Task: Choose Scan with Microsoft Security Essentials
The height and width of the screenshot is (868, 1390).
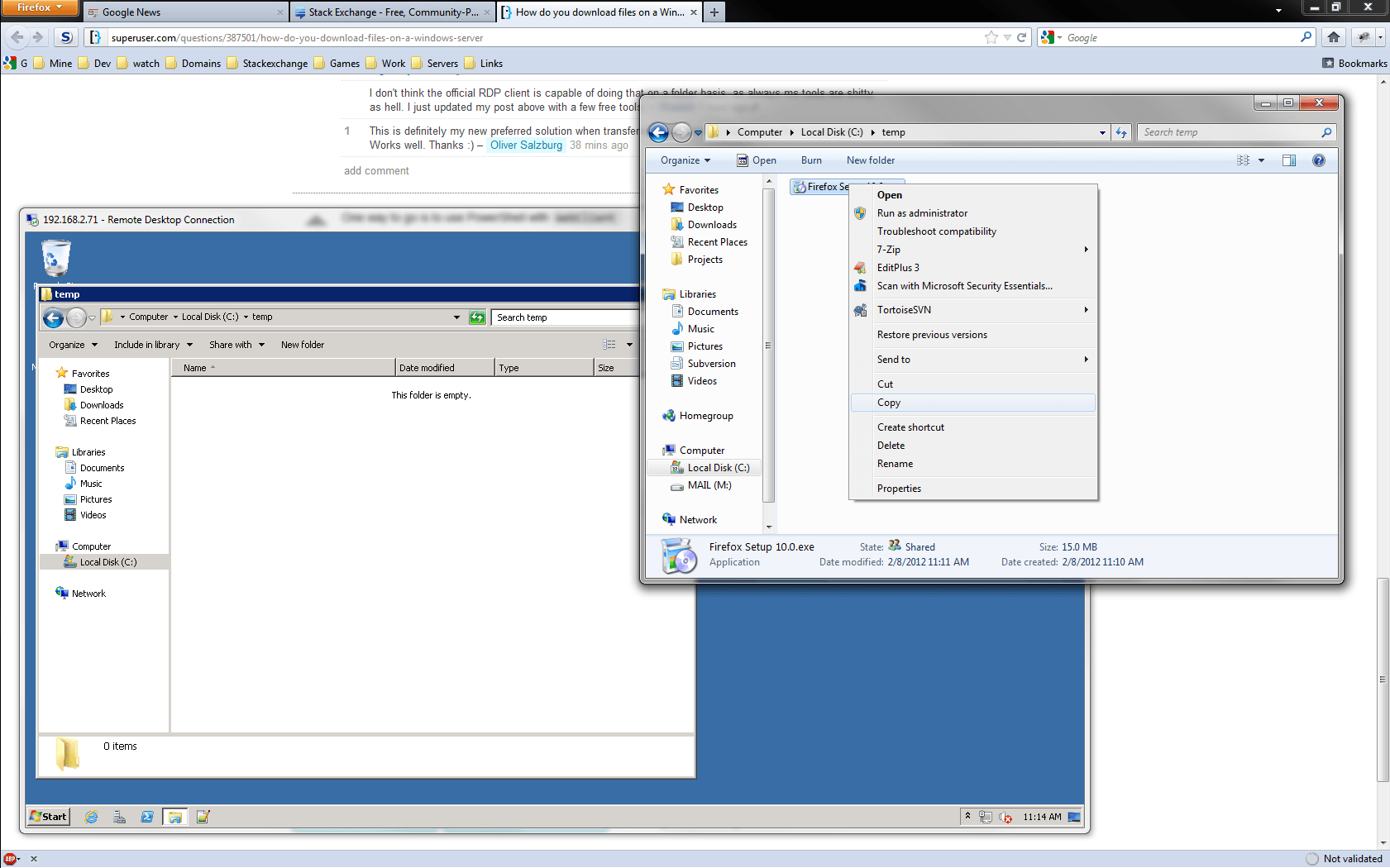Action: tap(972, 286)
